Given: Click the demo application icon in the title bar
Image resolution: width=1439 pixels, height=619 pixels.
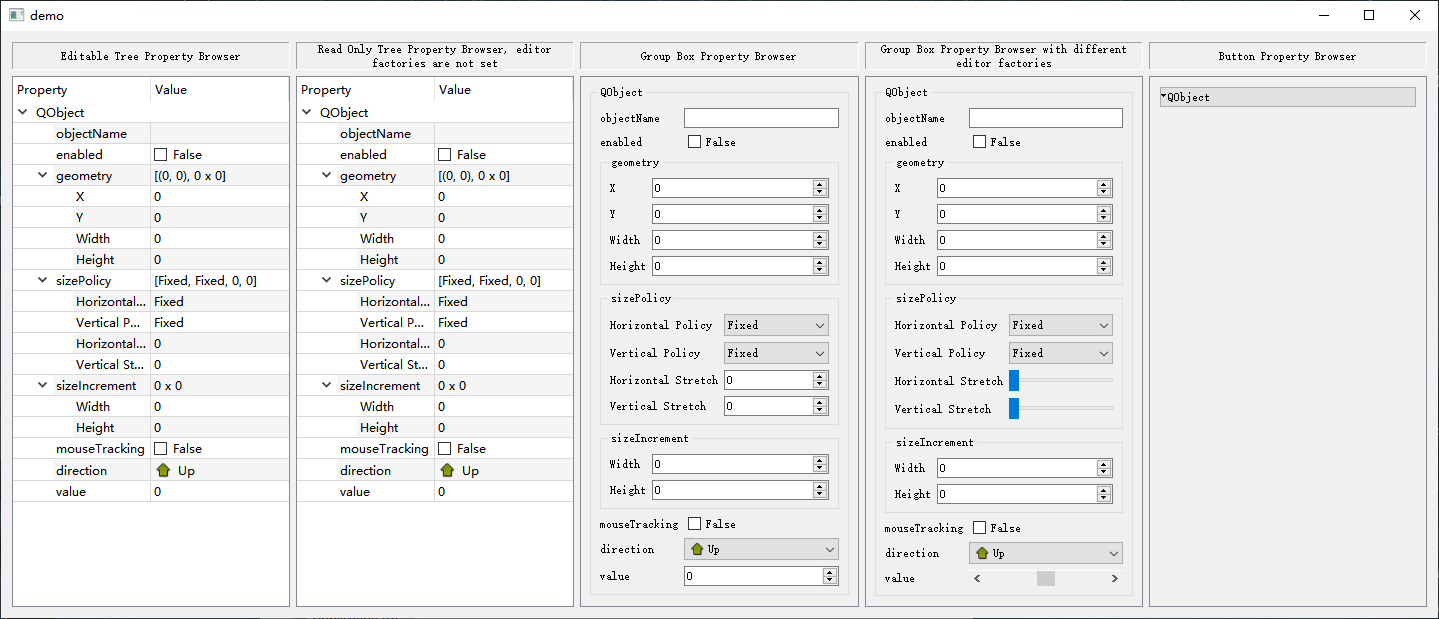Looking at the screenshot, I should click(x=14, y=15).
